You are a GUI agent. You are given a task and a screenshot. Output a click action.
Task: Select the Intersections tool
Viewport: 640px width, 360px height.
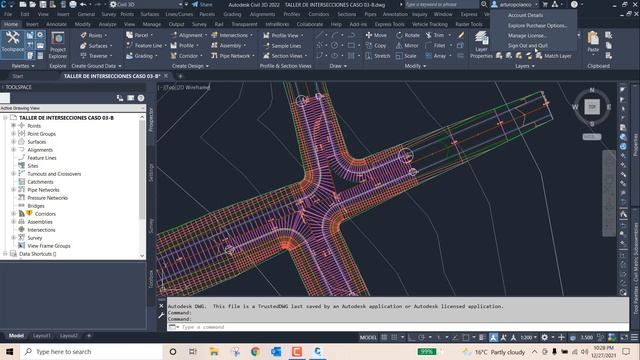pos(232,36)
